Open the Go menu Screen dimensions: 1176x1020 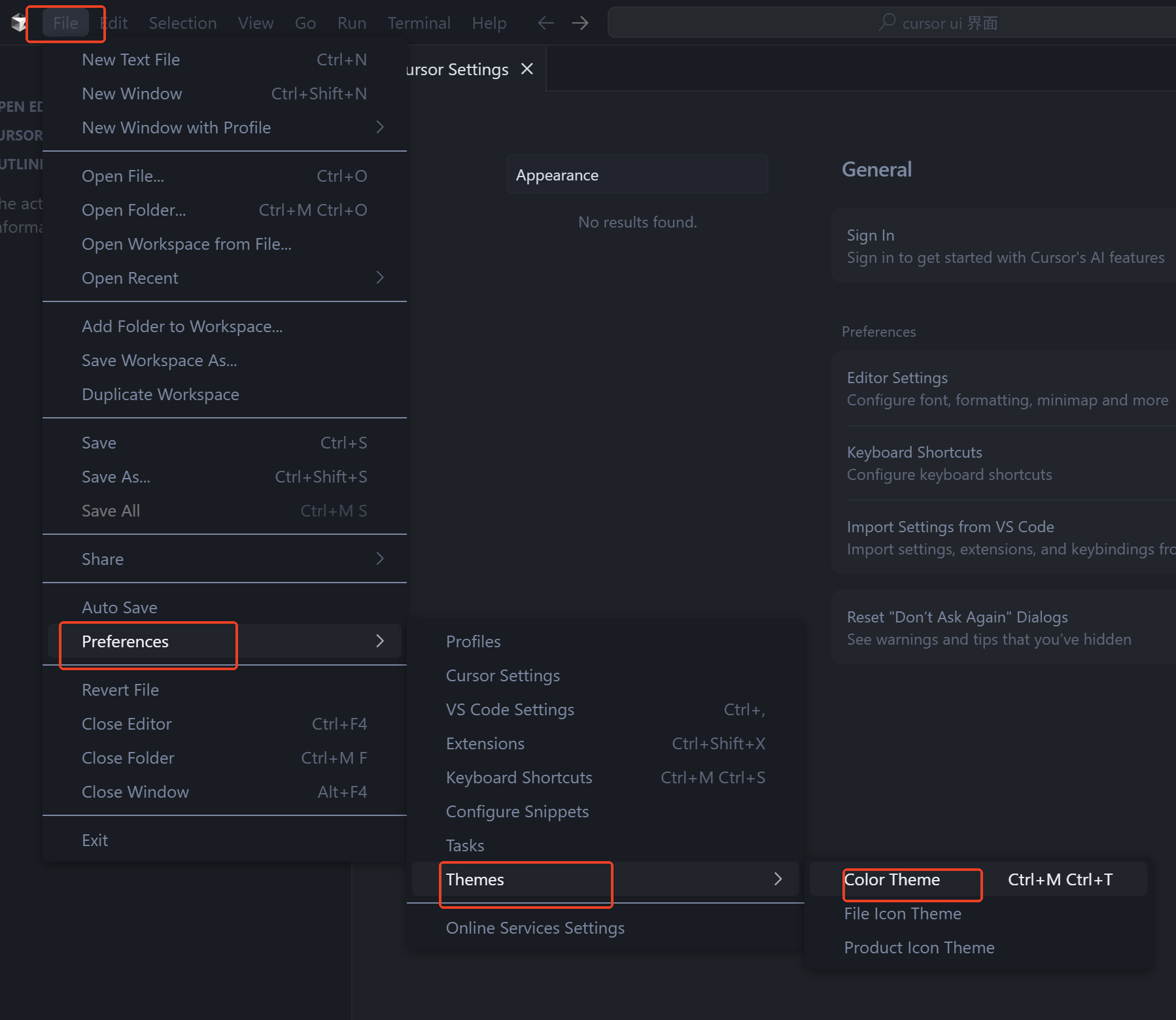(x=305, y=23)
